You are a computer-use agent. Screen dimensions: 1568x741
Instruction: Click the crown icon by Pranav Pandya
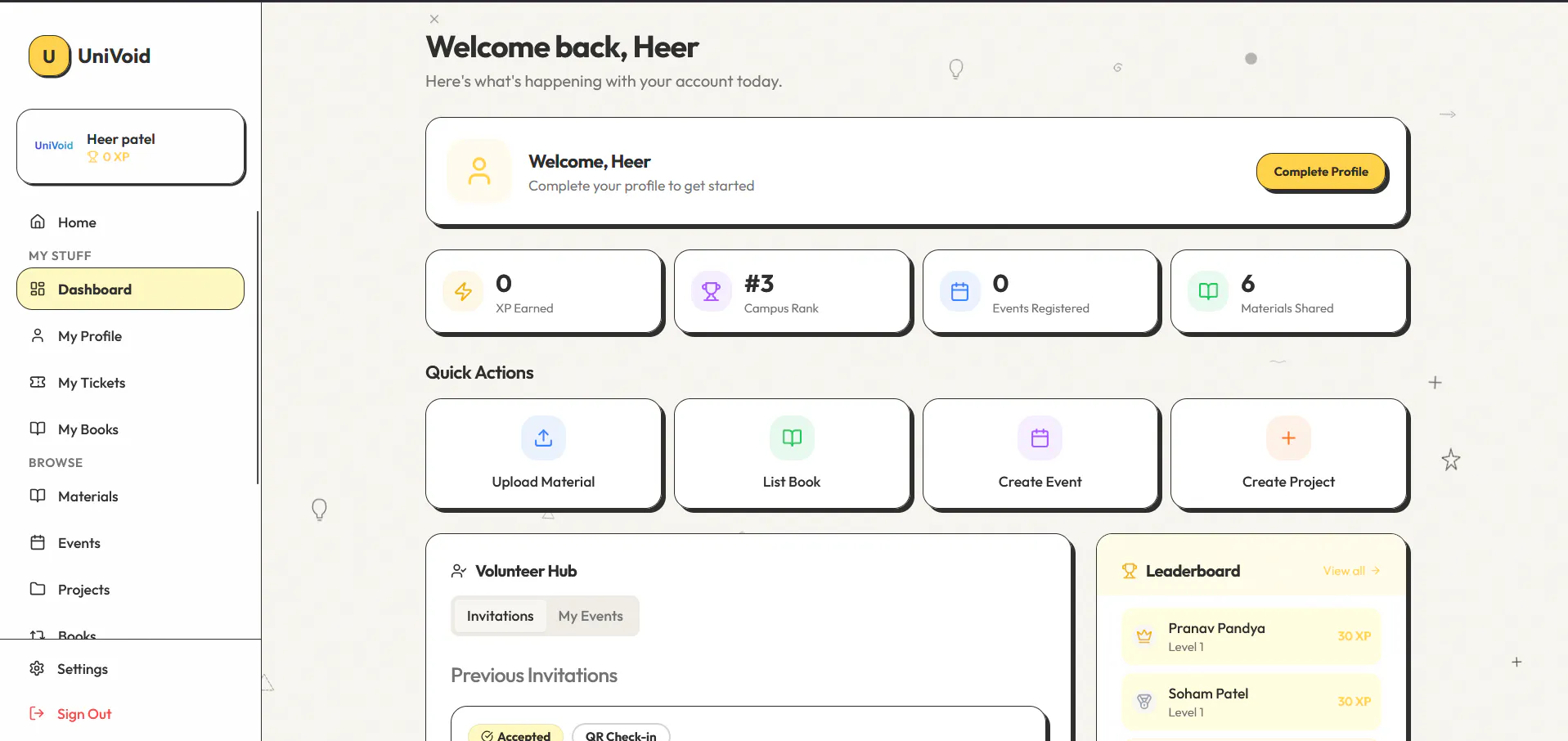point(1144,635)
